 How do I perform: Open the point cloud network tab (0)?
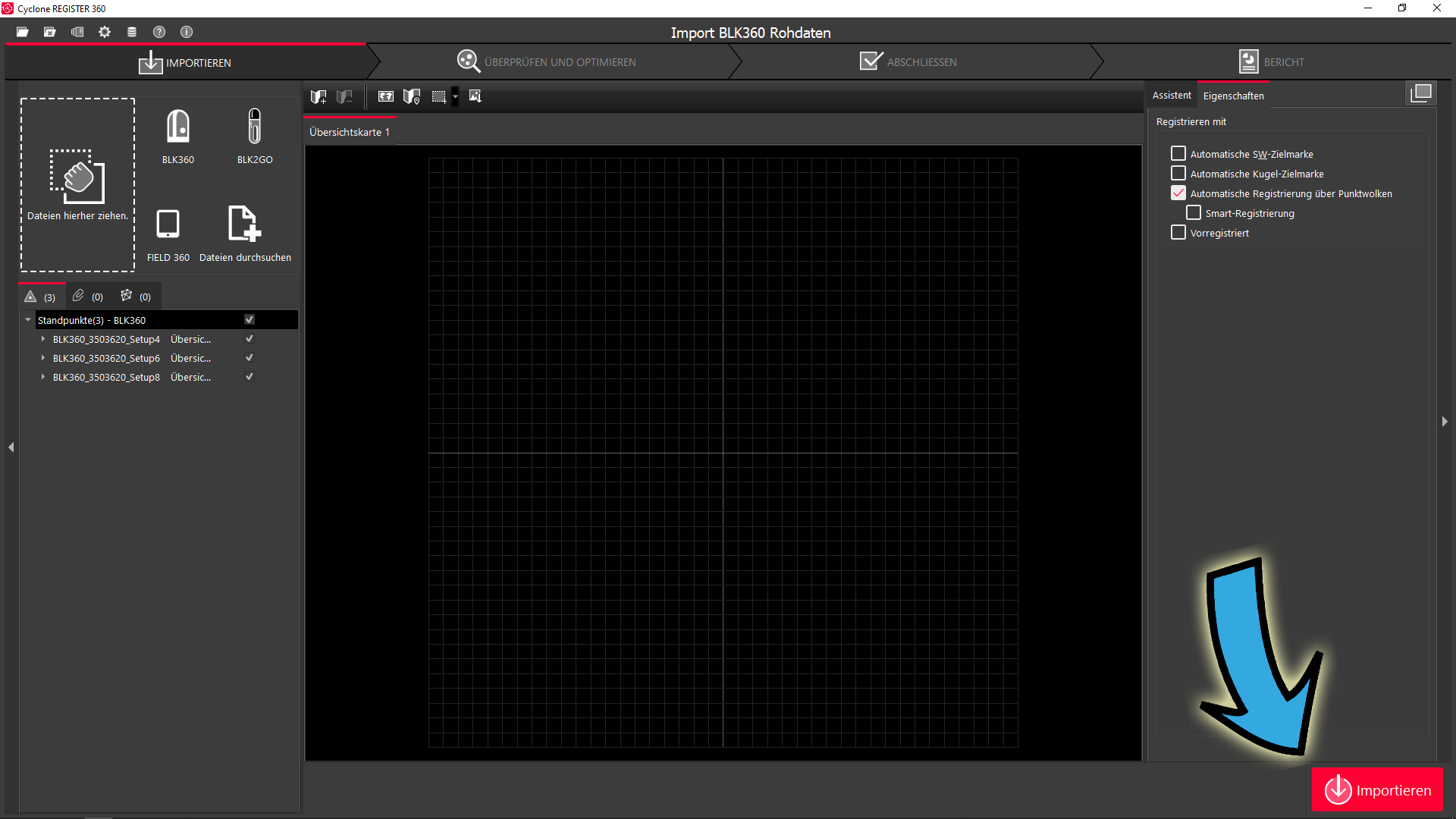[136, 297]
